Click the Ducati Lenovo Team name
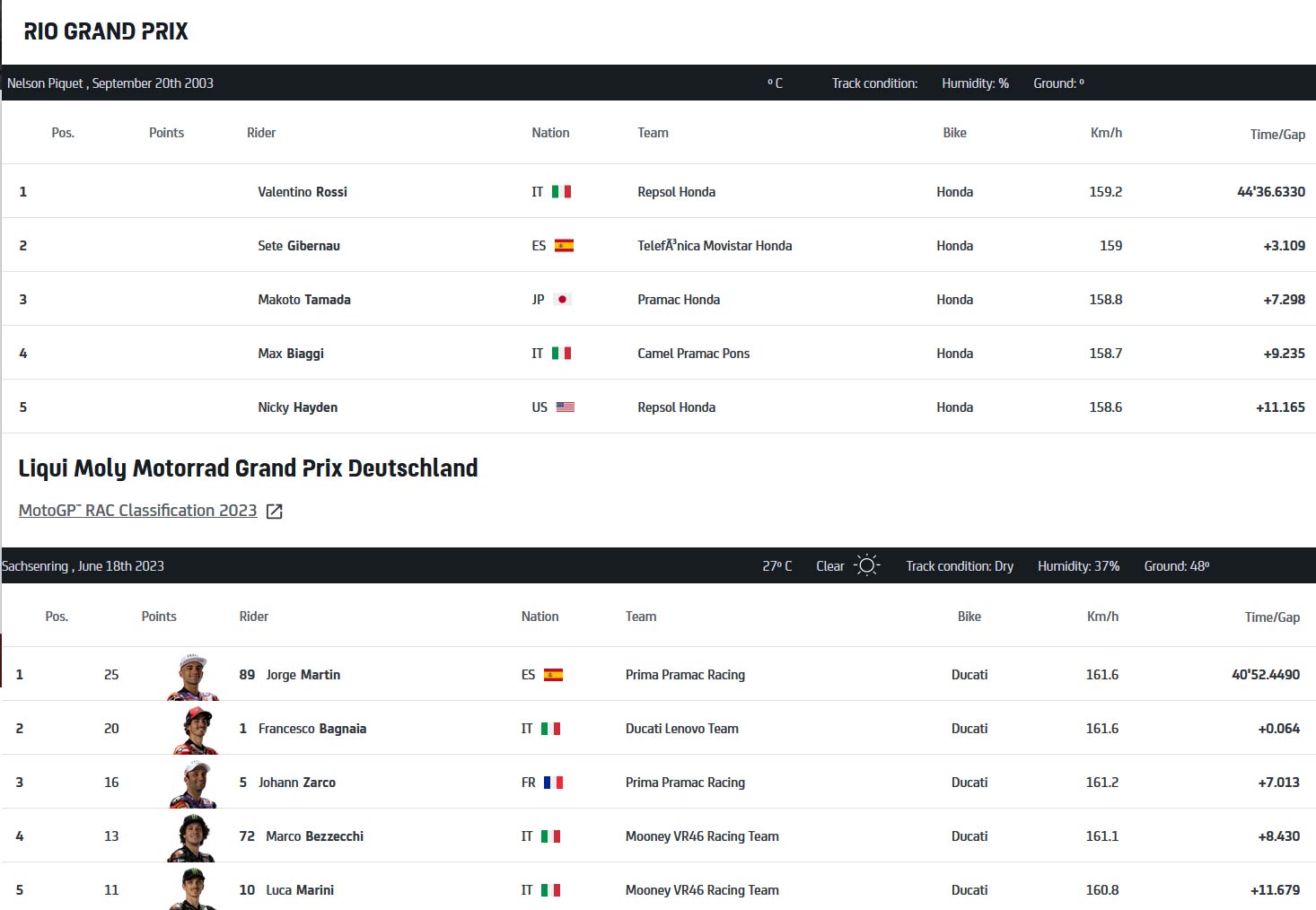Image resolution: width=1316 pixels, height=910 pixels. coord(682,729)
